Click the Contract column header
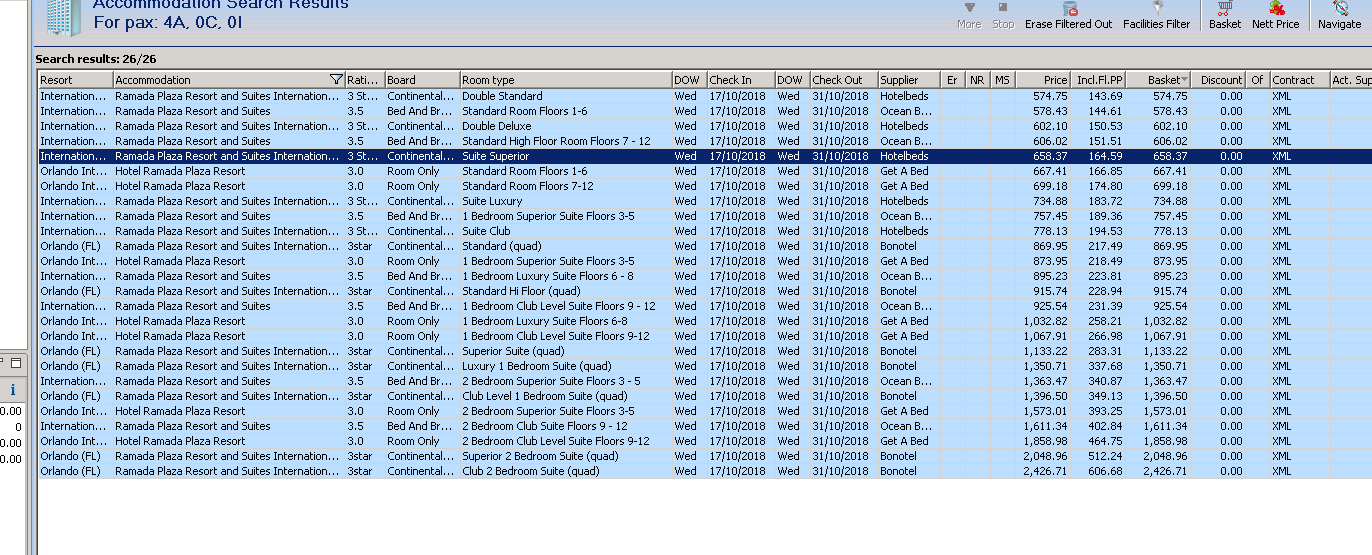 (x=1299, y=80)
